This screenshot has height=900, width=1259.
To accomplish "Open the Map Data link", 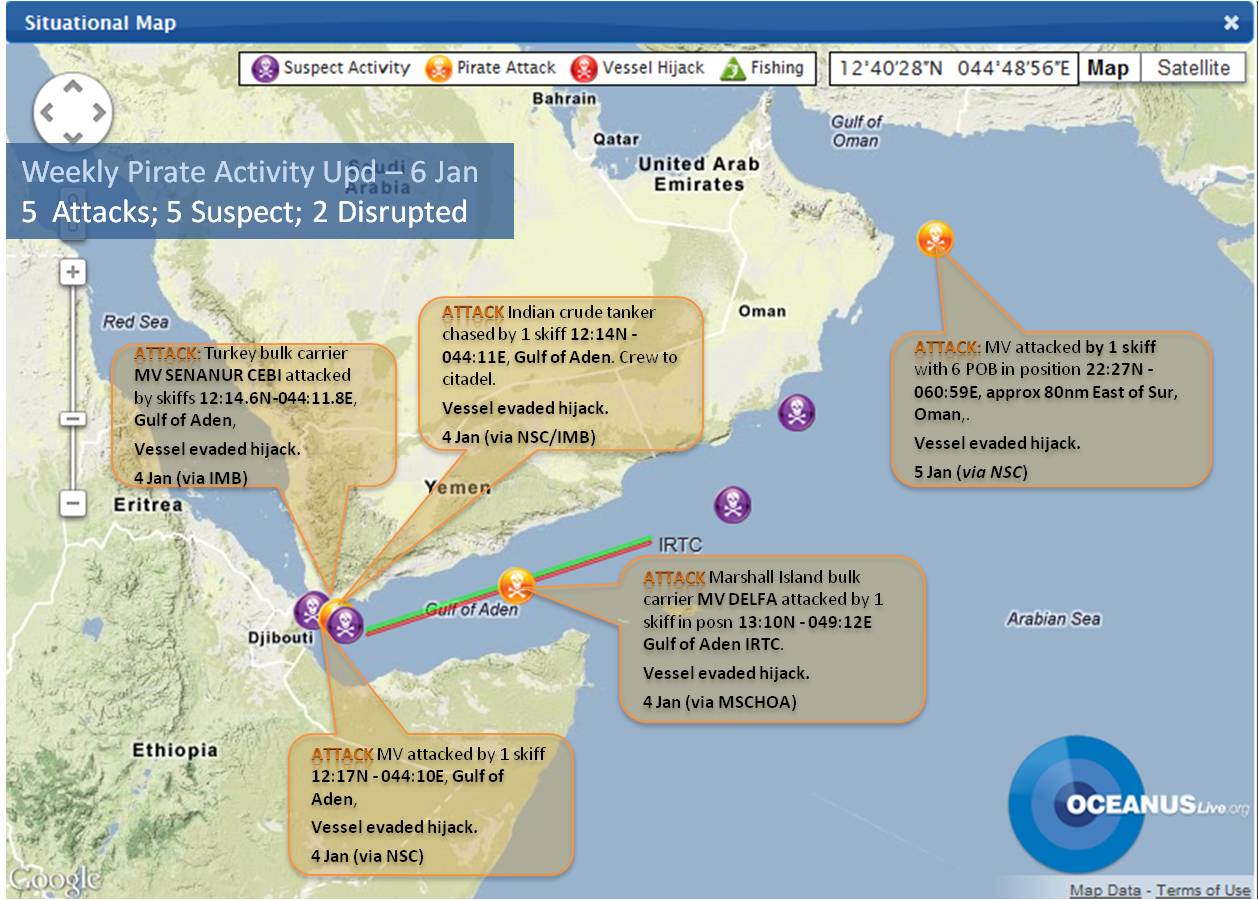I will click(x=1105, y=890).
